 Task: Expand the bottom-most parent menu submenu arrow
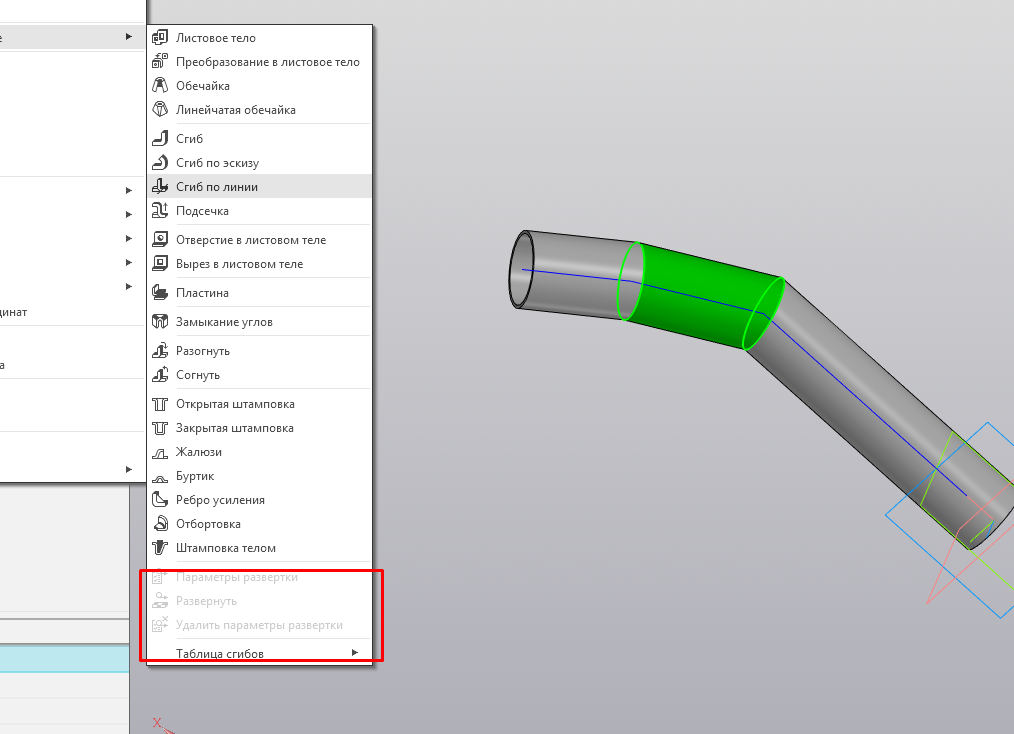[129, 469]
